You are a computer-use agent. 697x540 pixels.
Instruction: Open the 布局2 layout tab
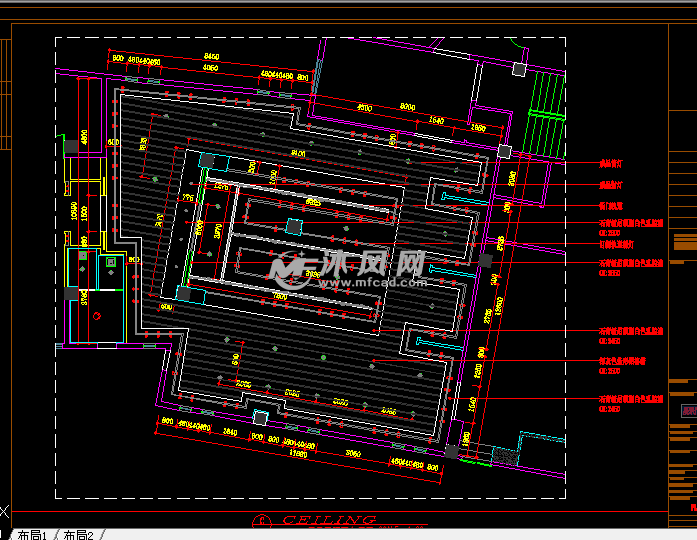coord(78,534)
